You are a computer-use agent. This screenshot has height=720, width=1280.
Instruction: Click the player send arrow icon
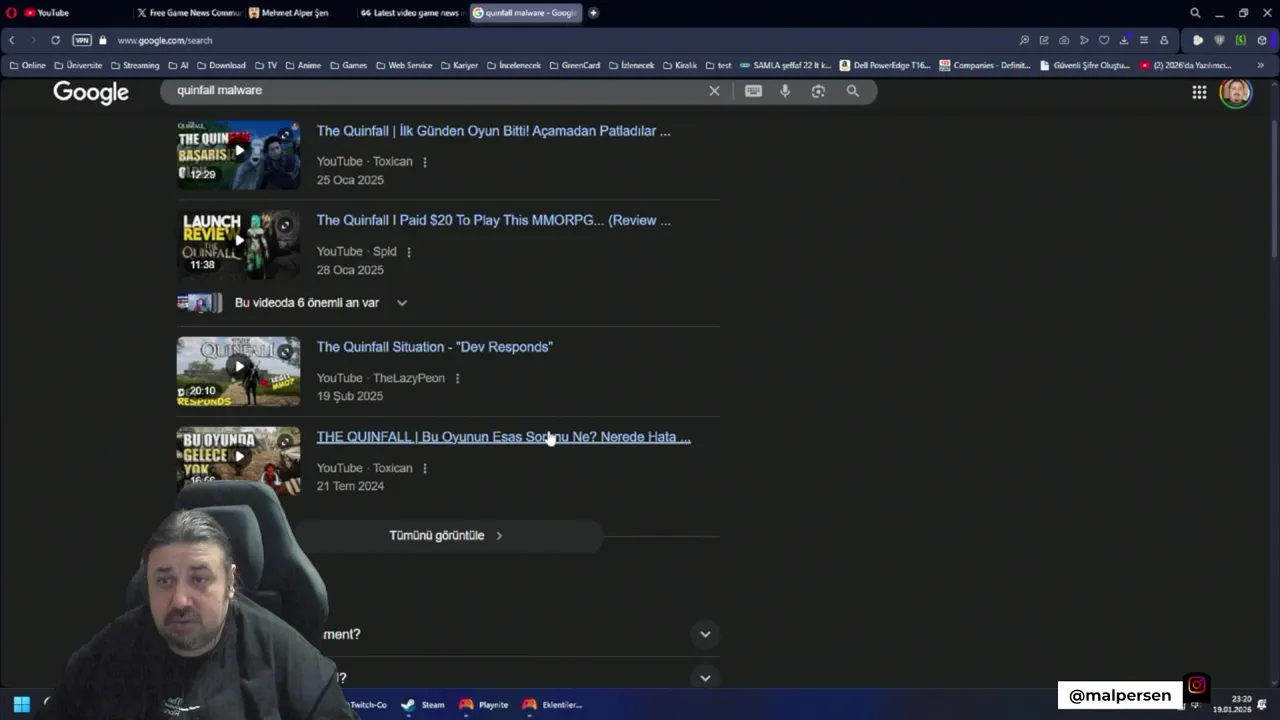pos(1084,40)
